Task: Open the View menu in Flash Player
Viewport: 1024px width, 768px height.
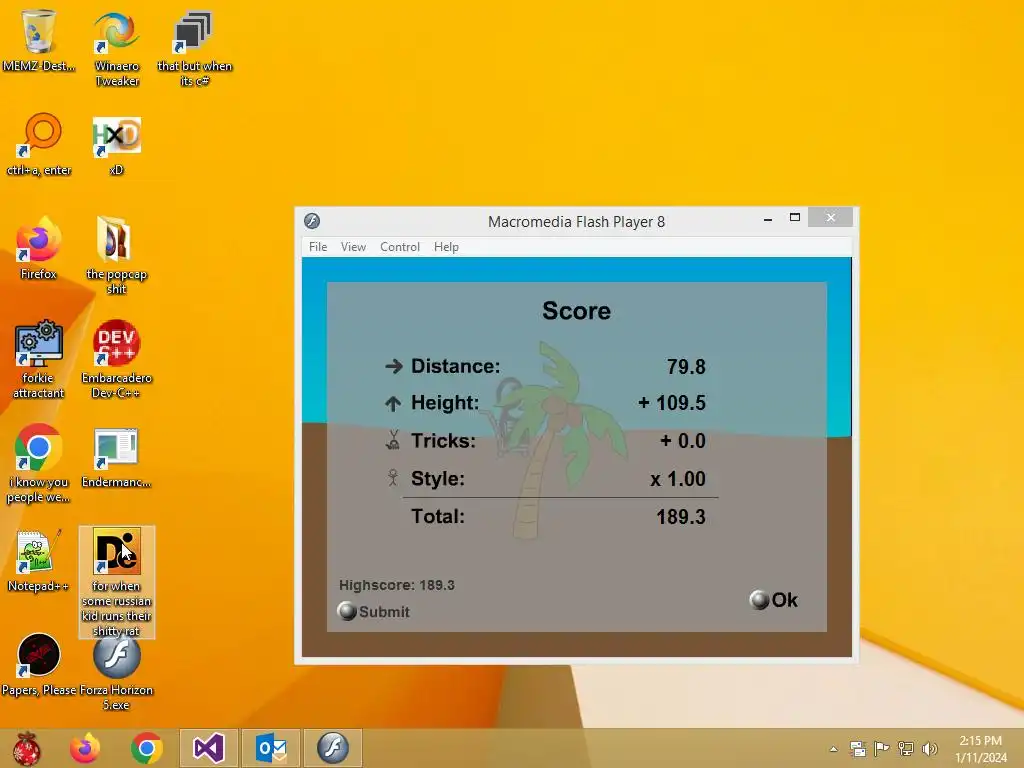Action: [x=353, y=247]
